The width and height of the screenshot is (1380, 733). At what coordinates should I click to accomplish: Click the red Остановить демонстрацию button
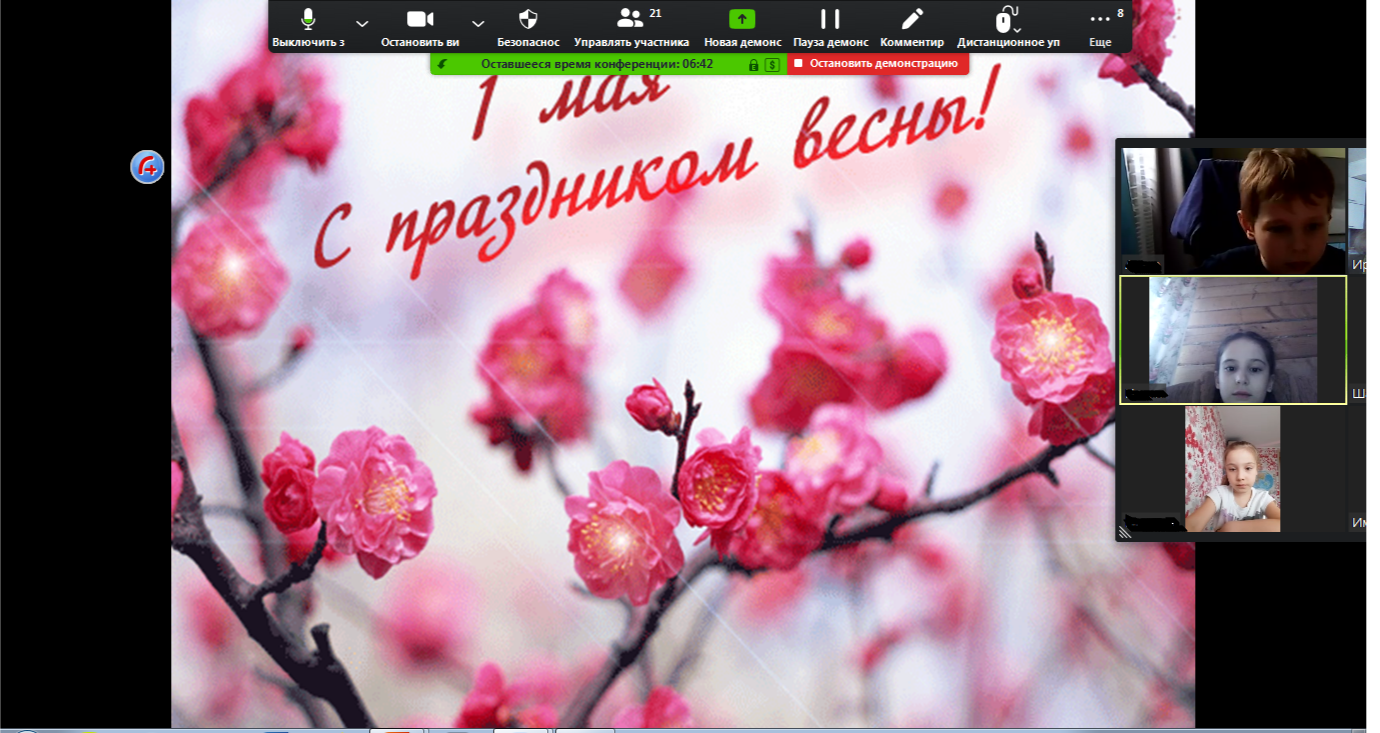(877, 64)
